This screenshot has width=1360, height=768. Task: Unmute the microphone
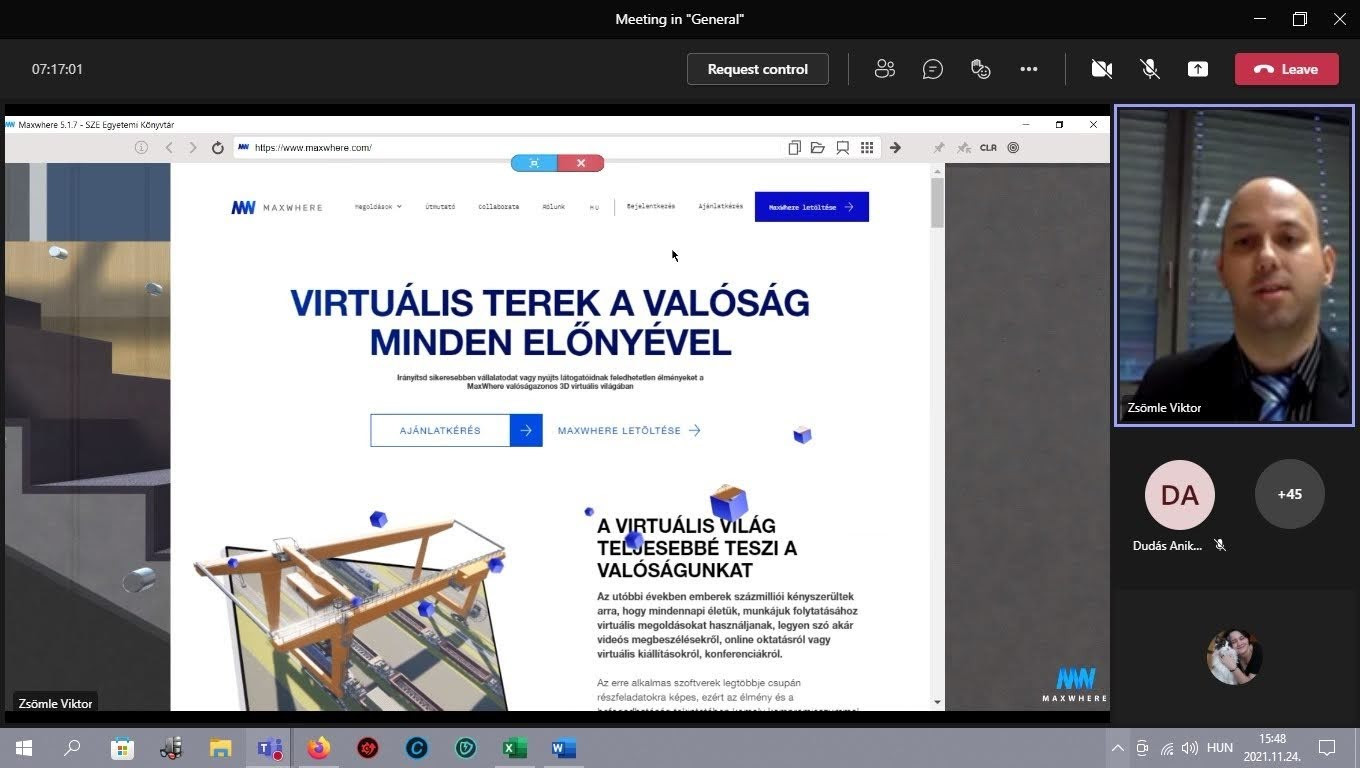pos(1150,69)
